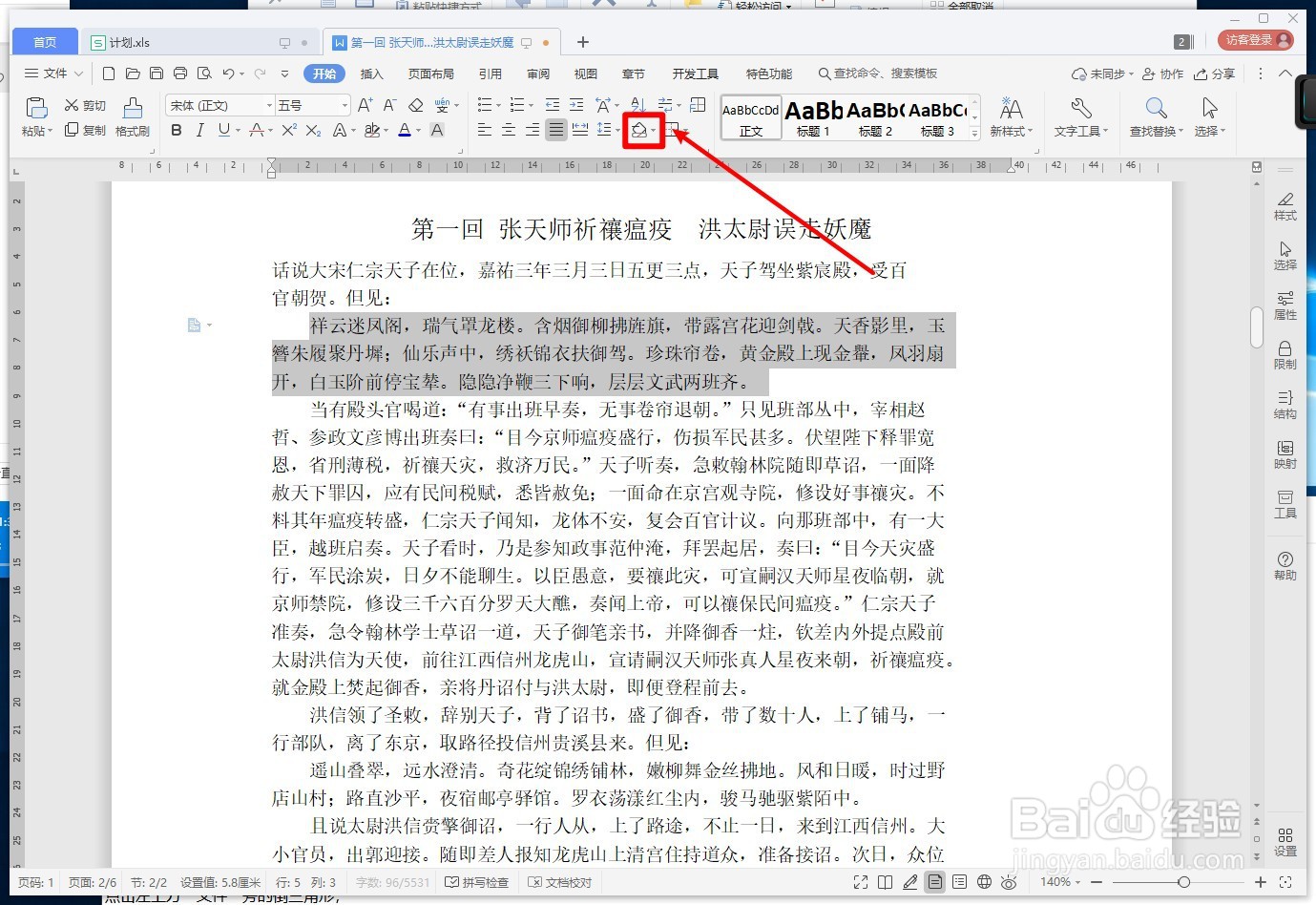Switch to the 审阅 ribbon tab

(538, 74)
